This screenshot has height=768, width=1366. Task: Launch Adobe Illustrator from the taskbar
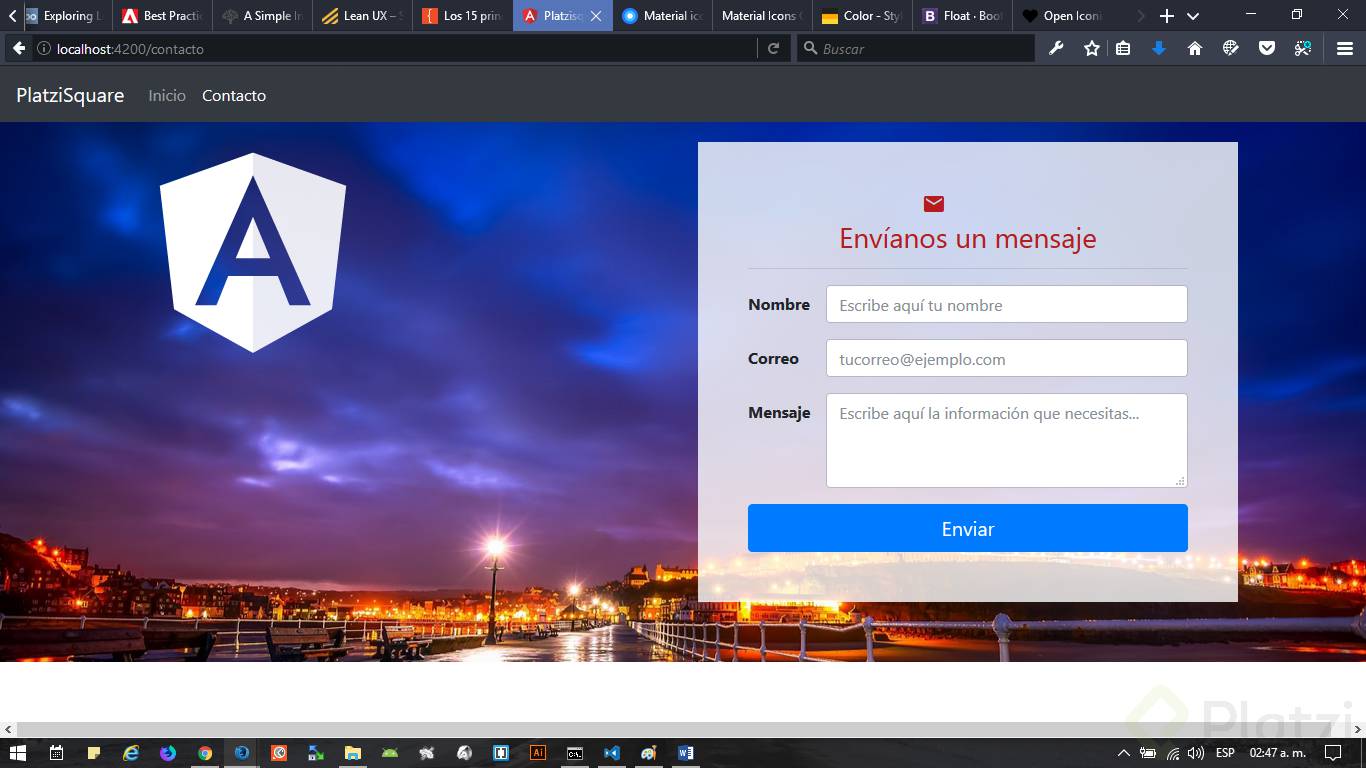pyautogui.click(x=538, y=753)
